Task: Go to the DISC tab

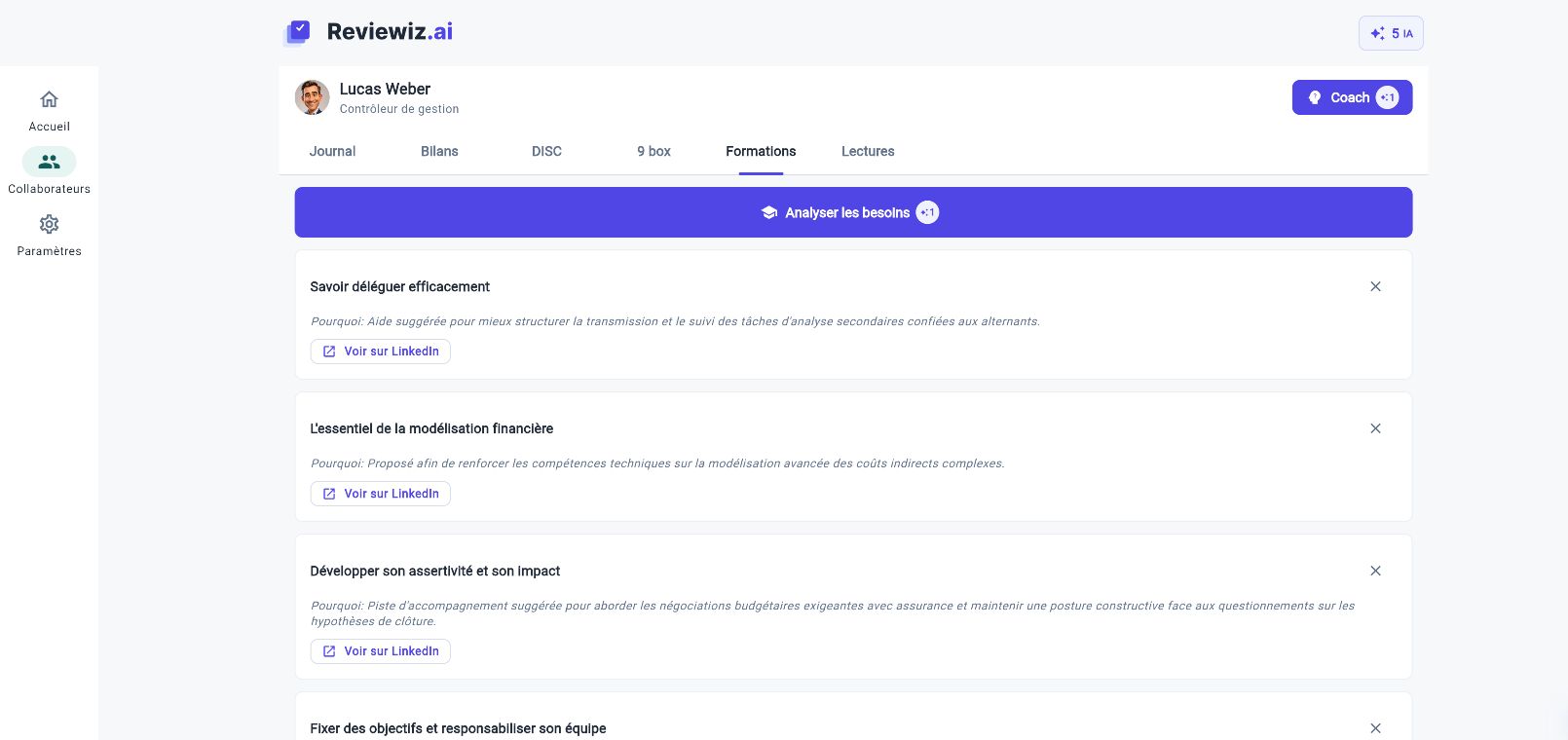Action: point(546,151)
